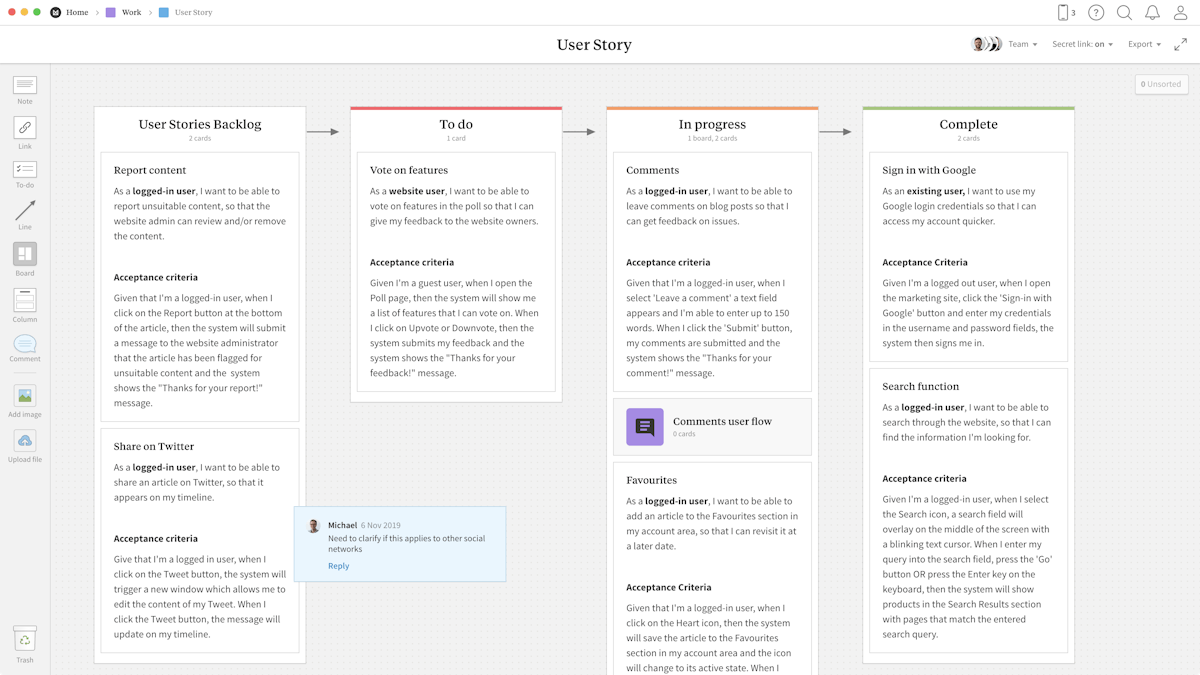Open the Work breadcrumb item
The width and height of the screenshot is (1200, 675).
click(133, 12)
